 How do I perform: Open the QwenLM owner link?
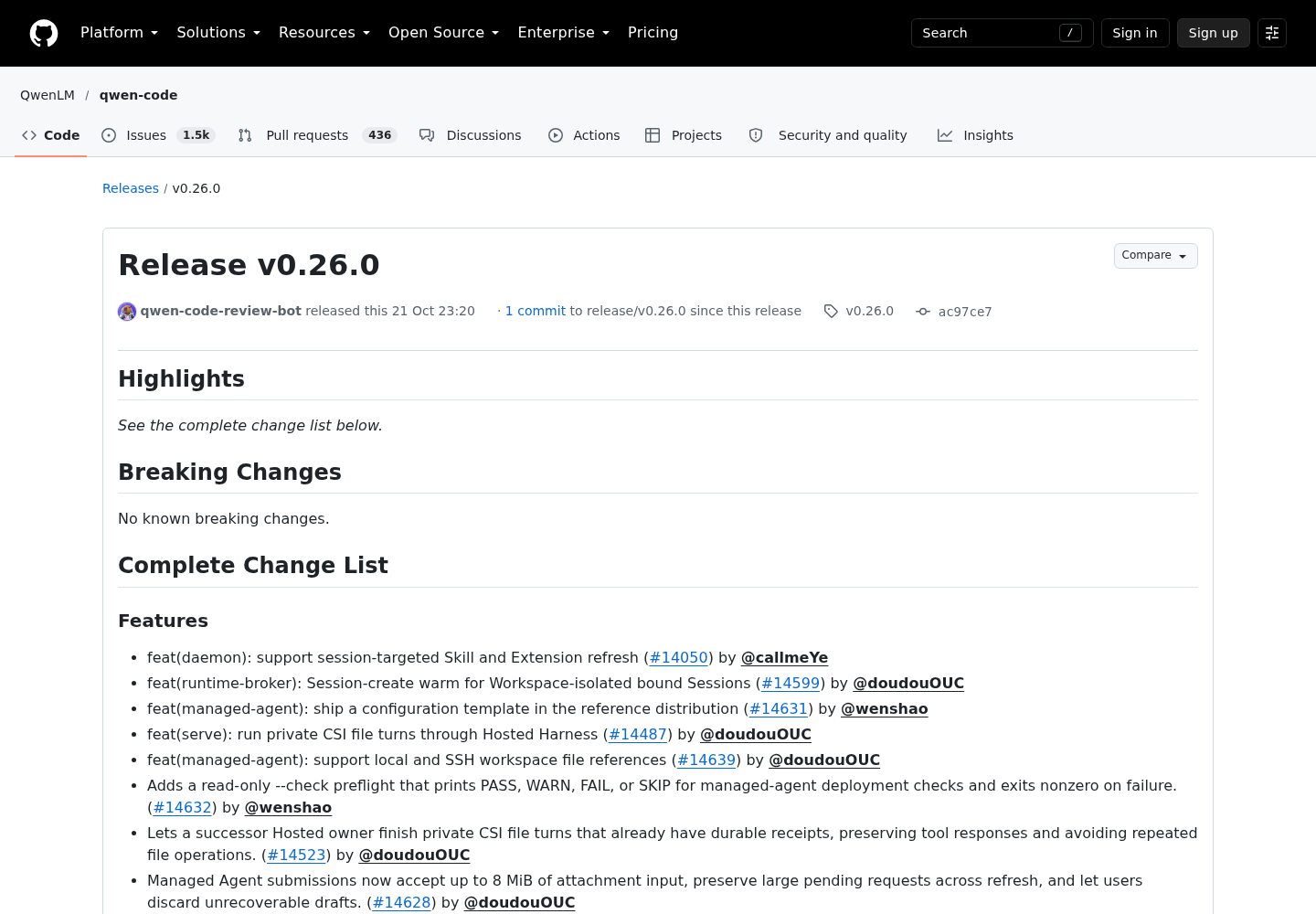pyautogui.click(x=48, y=95)
